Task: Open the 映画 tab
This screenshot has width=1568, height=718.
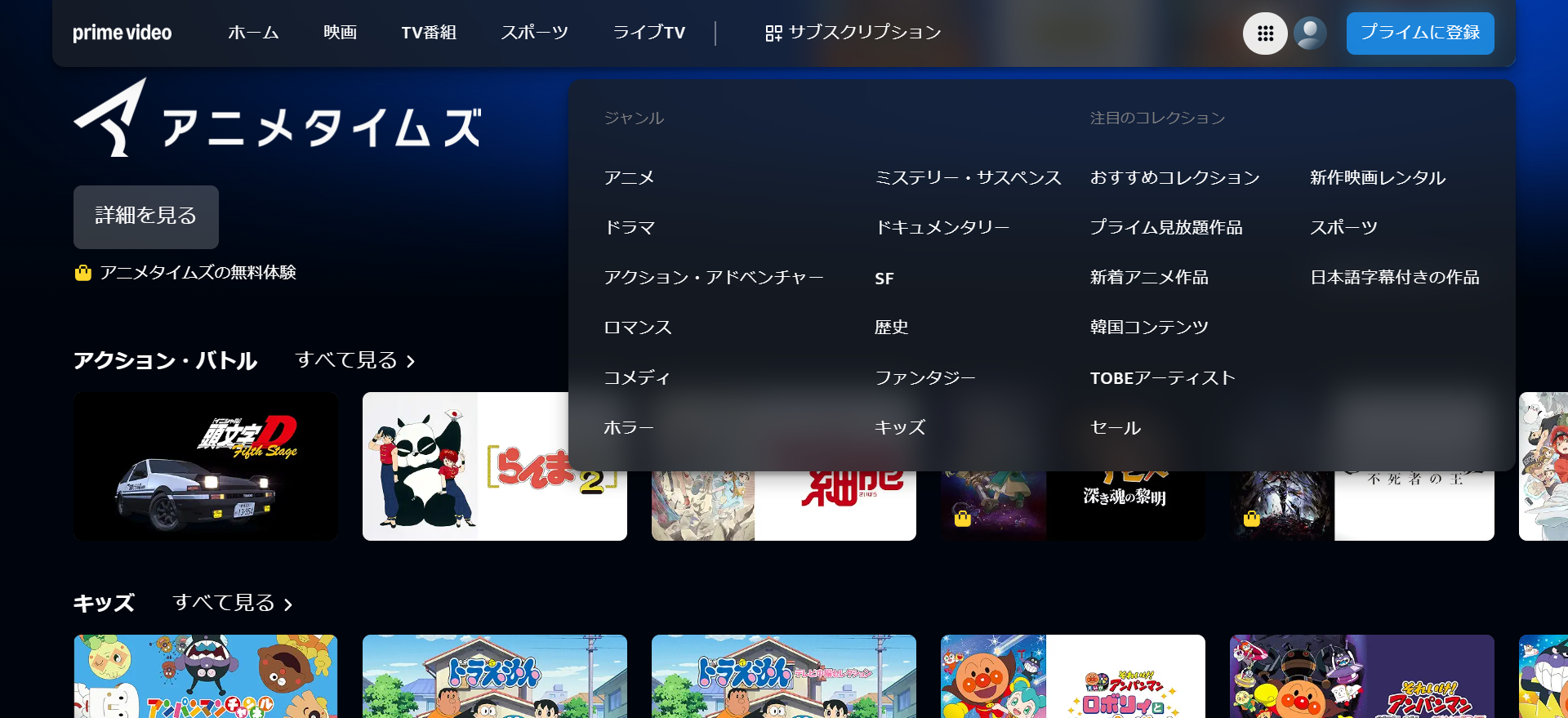Action: point(340,33)
